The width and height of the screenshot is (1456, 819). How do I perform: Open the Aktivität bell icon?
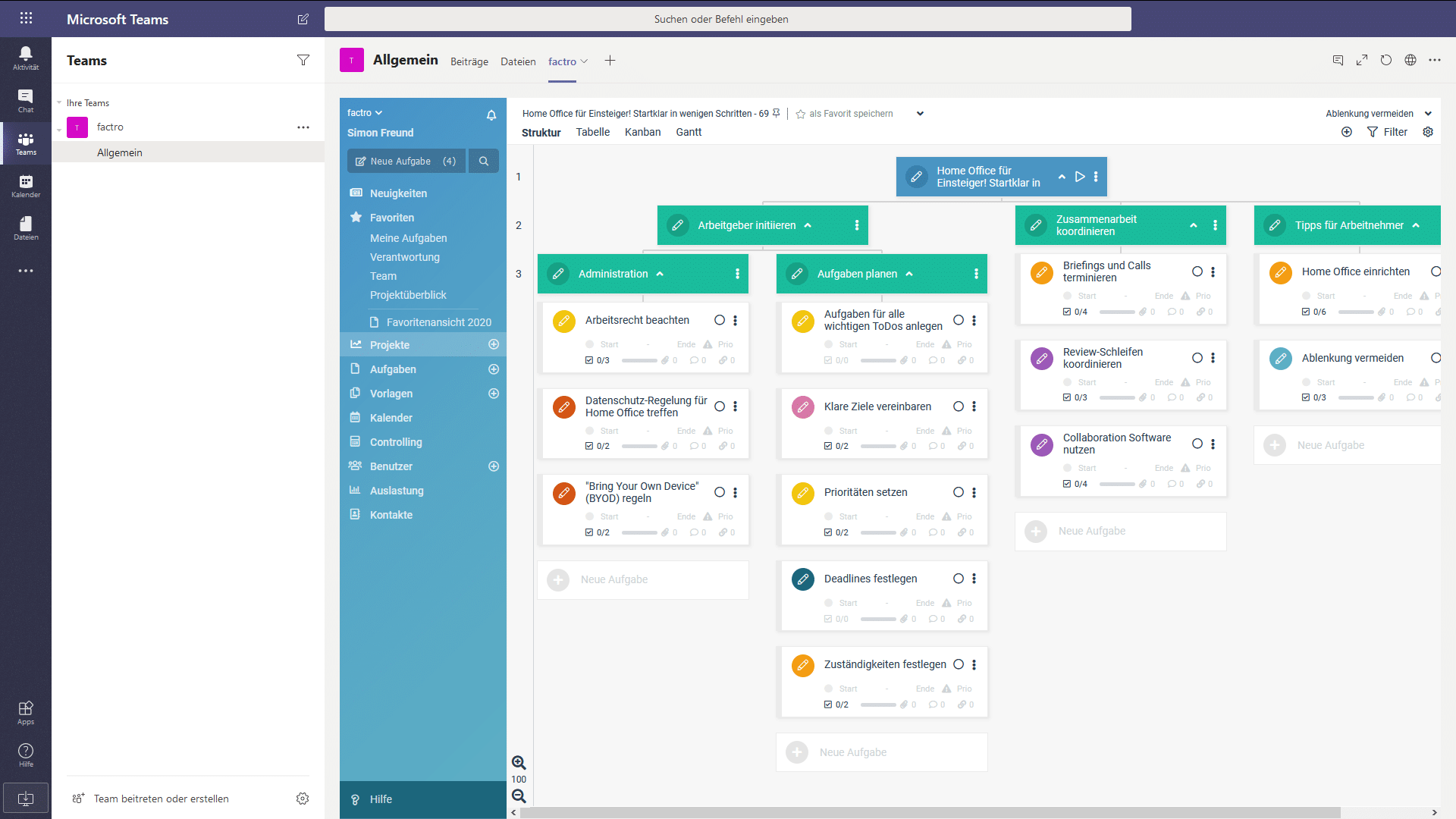26,58
